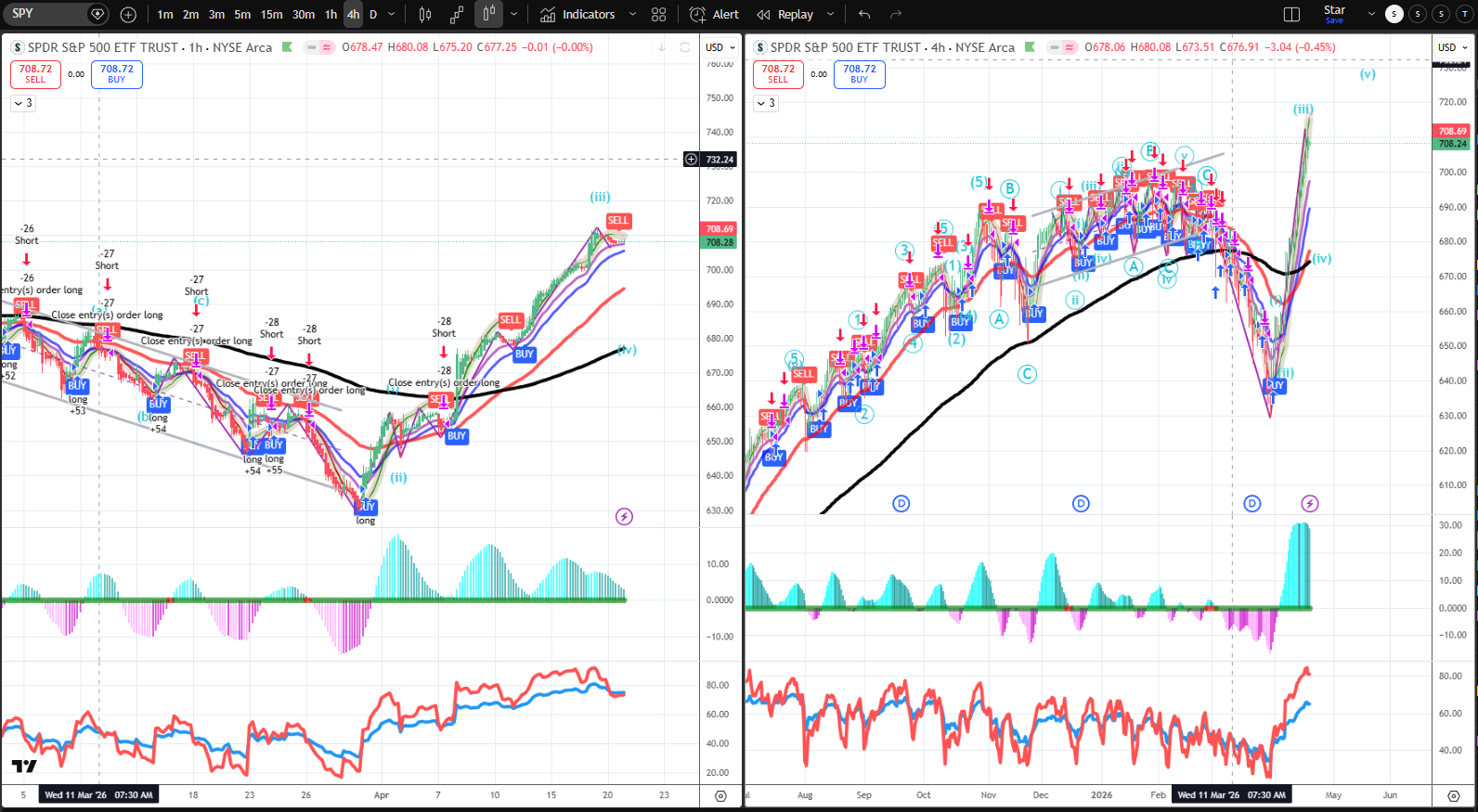Create an Alert
Screen dimensions: 1478x812
(x=715, y=15)
